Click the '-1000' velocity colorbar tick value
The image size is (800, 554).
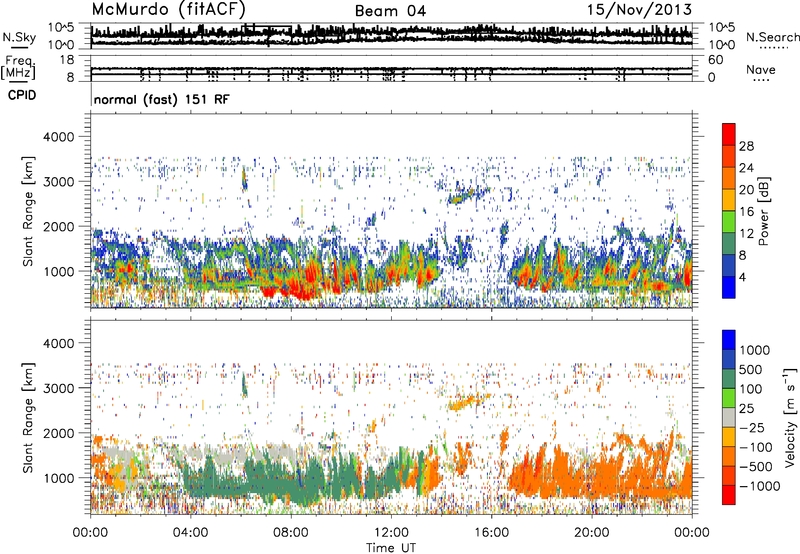click(x=760, y=486)
